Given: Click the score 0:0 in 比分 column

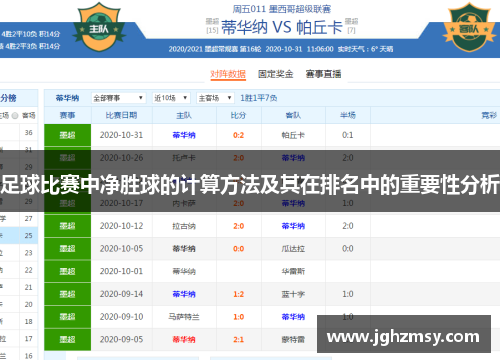Looking at the screenshot, I should [238, 249].
